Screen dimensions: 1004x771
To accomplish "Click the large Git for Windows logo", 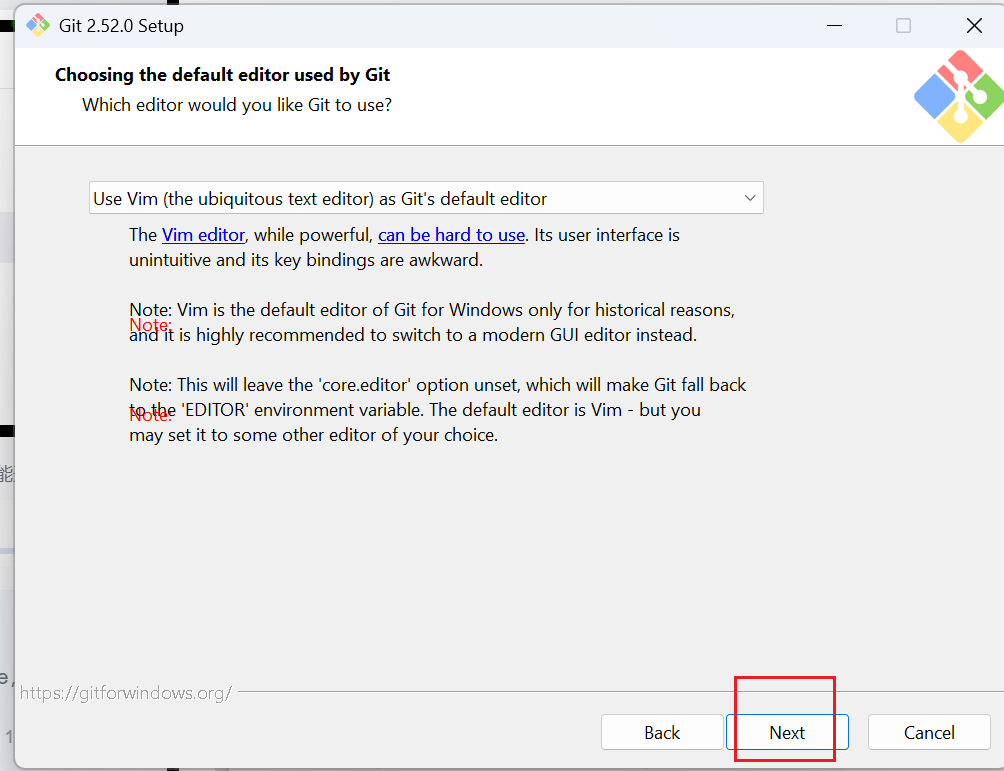I will coord(959,97).
